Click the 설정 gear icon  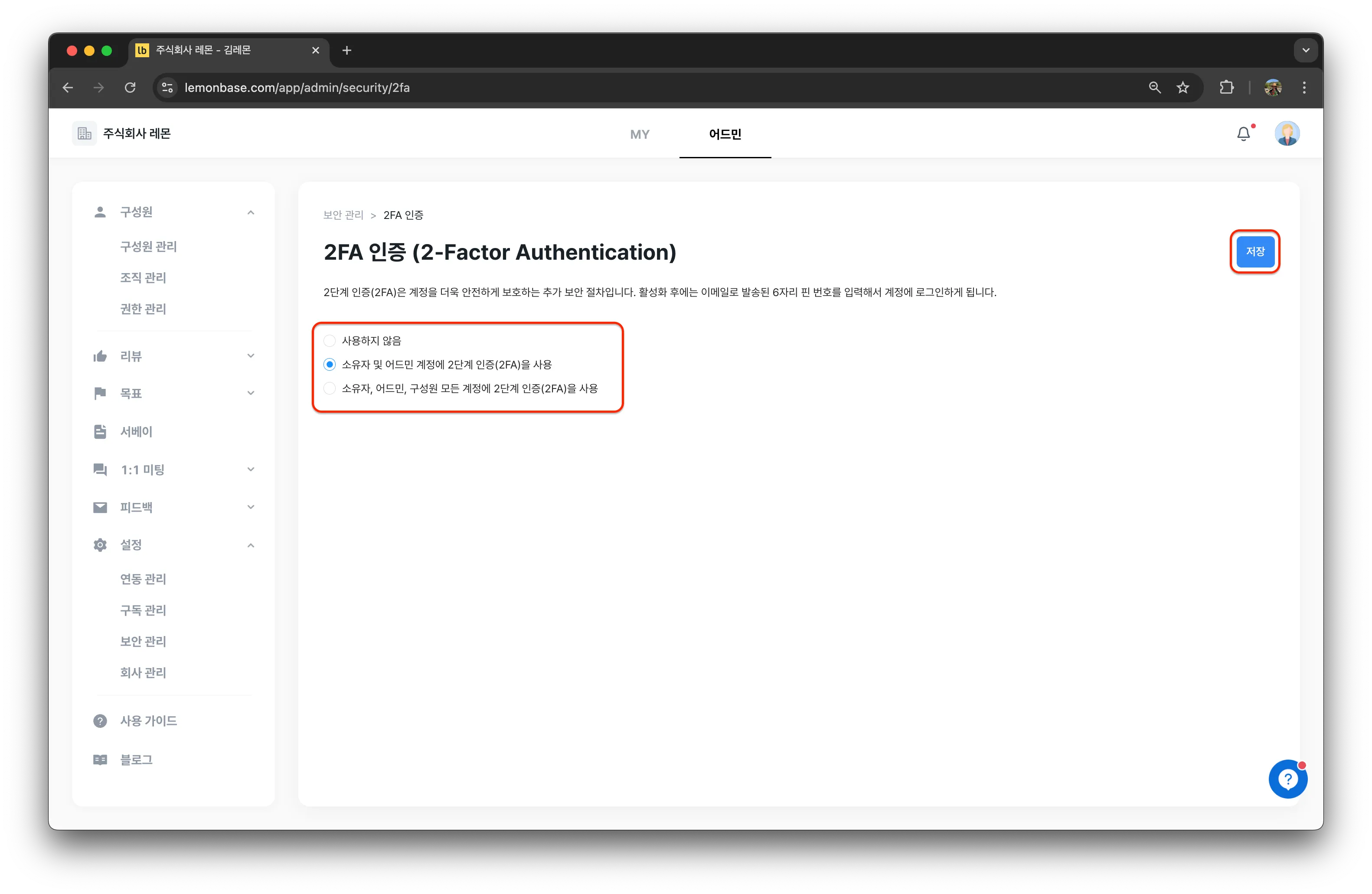coord(100,545)
